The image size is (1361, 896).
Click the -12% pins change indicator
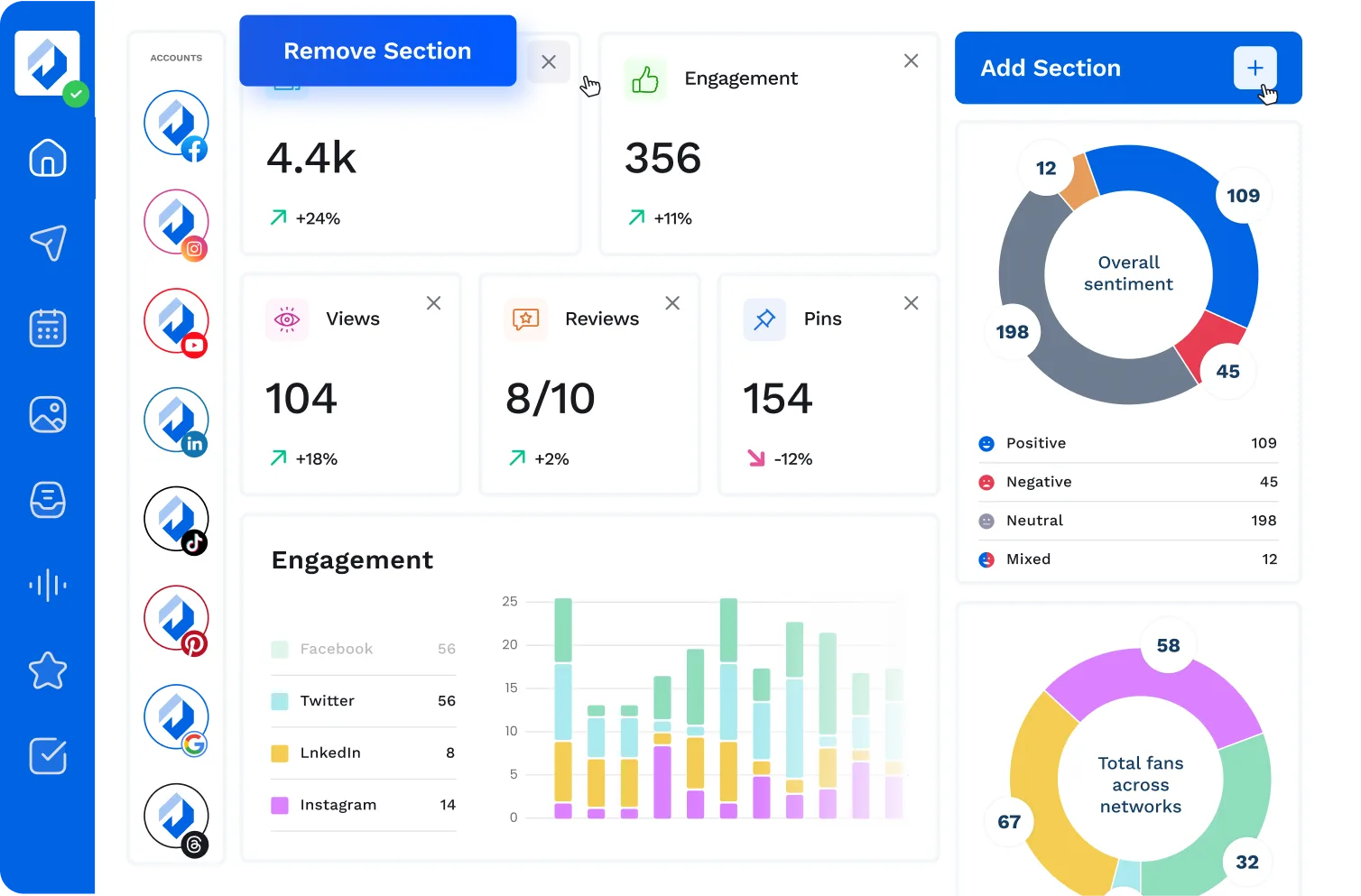point(780,459)
